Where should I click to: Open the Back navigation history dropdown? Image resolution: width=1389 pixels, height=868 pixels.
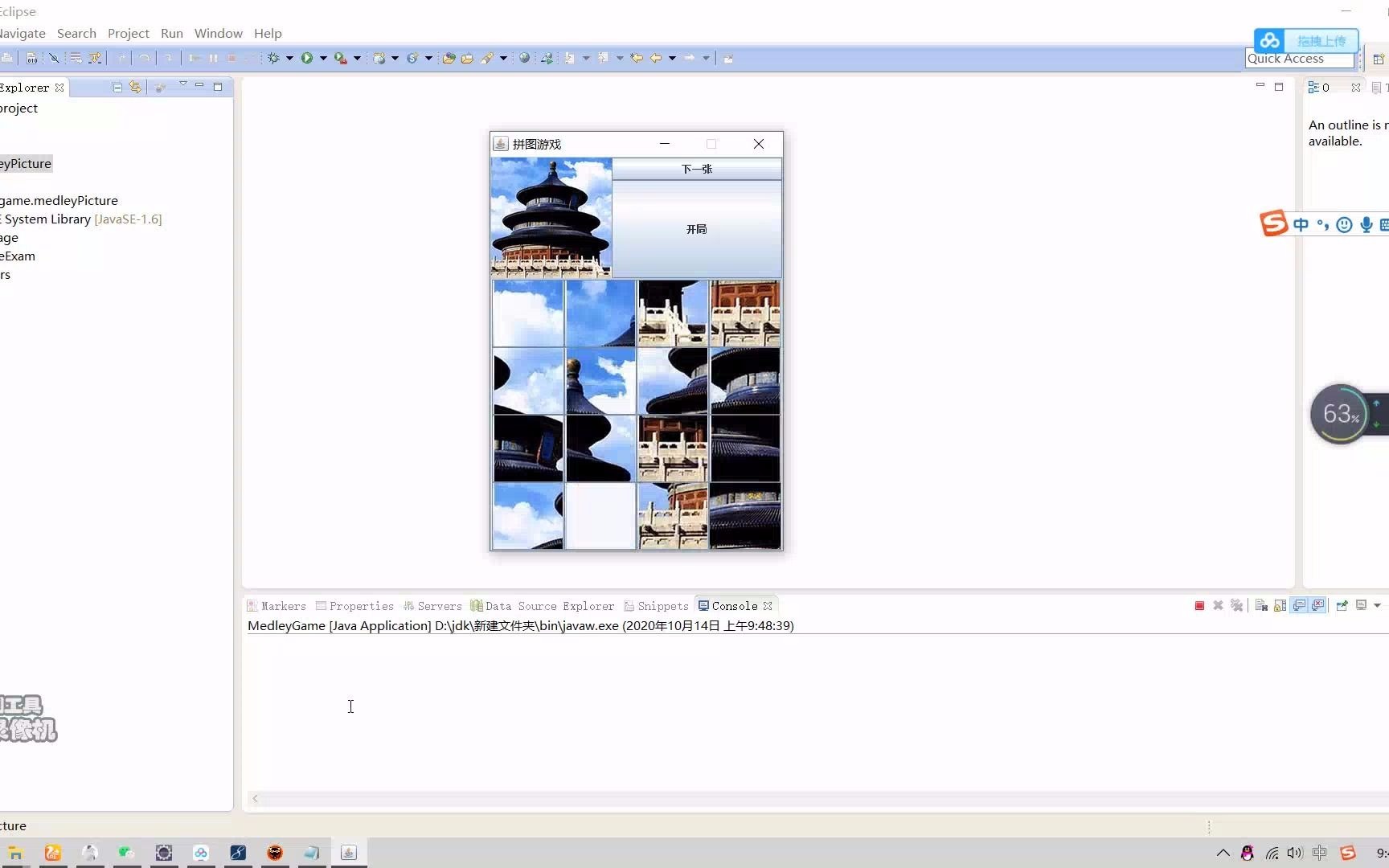pos(672,58)
